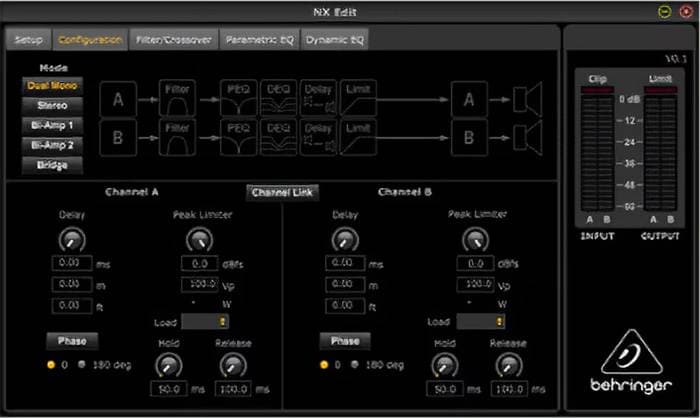This screenshot has width=700, height=418.
Task: Toggle the Channel Link button
Action: pyautogui.click(x=282, y=192)
